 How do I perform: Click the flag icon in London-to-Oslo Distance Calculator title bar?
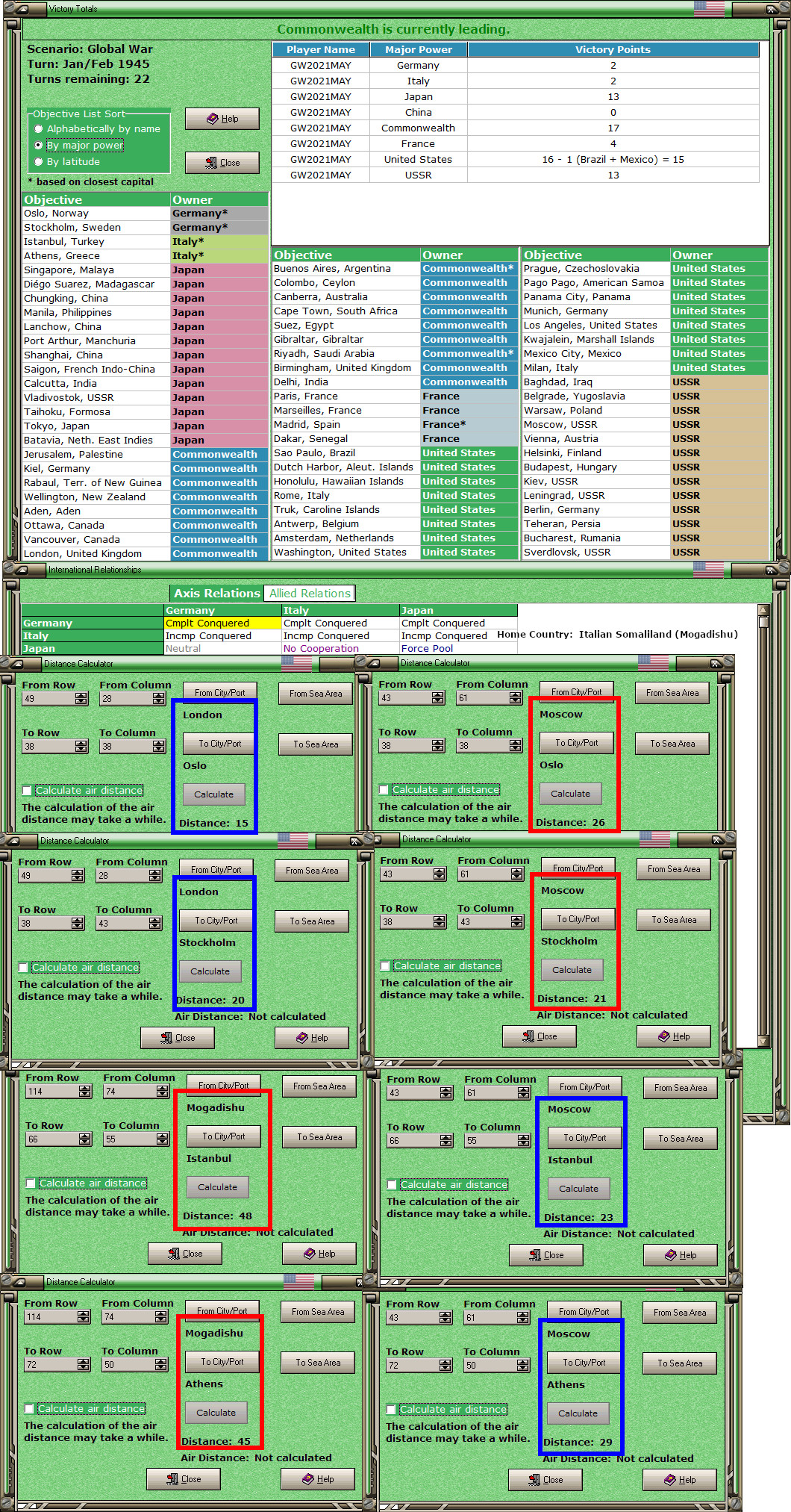click(296, 663)
